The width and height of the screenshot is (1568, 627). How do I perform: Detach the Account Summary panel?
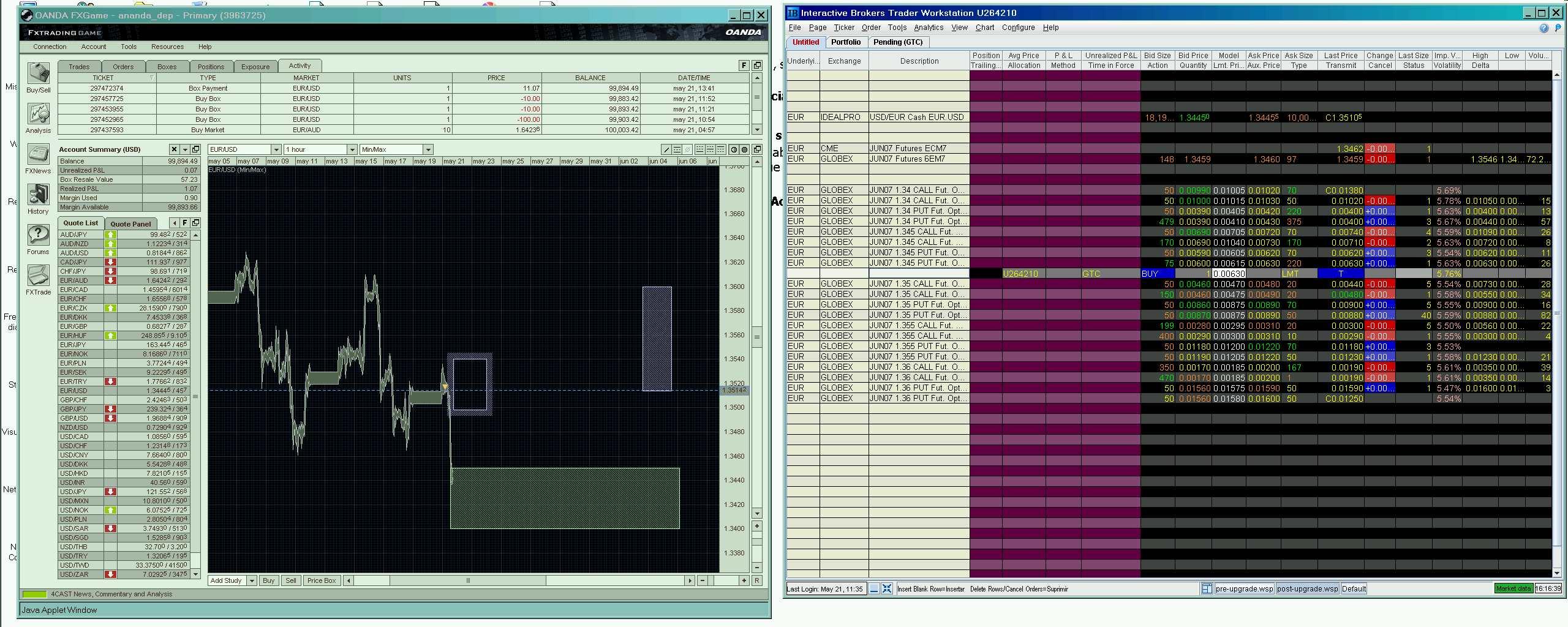[x=195, y=149]
